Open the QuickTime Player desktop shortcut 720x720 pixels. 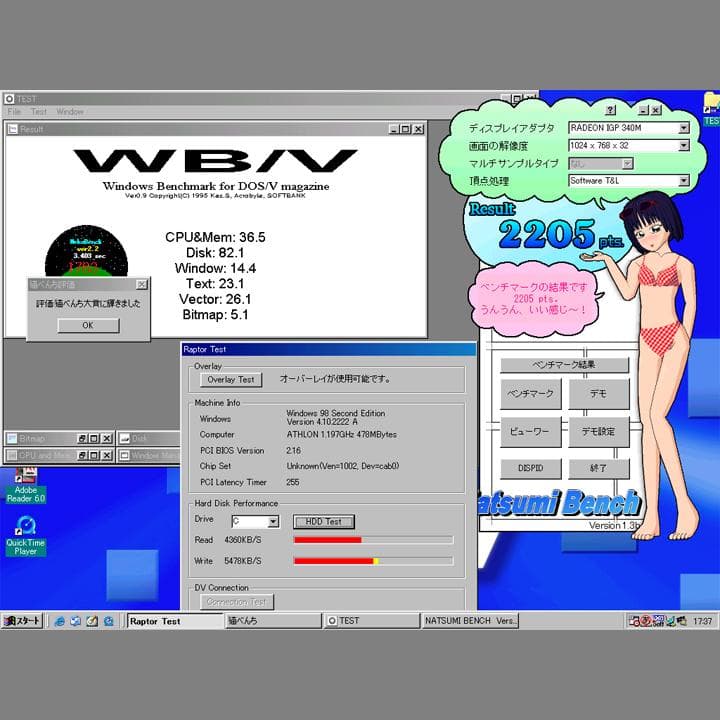pos(26,536)
